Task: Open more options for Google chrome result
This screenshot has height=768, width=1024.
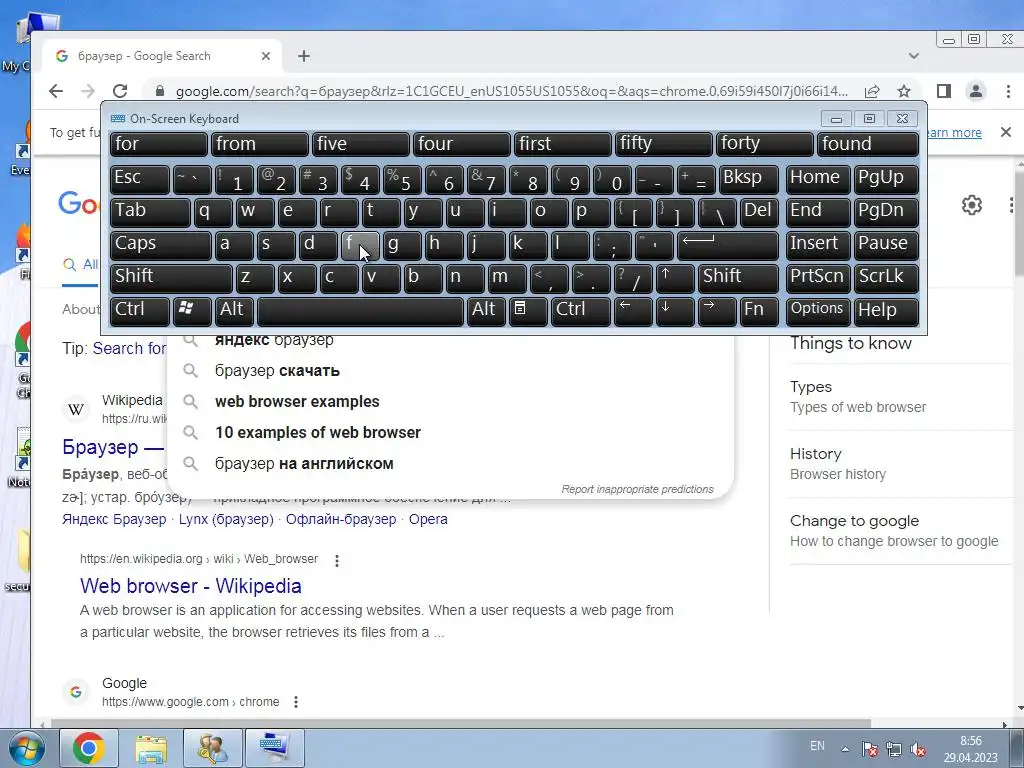Action: coord(296,702)
